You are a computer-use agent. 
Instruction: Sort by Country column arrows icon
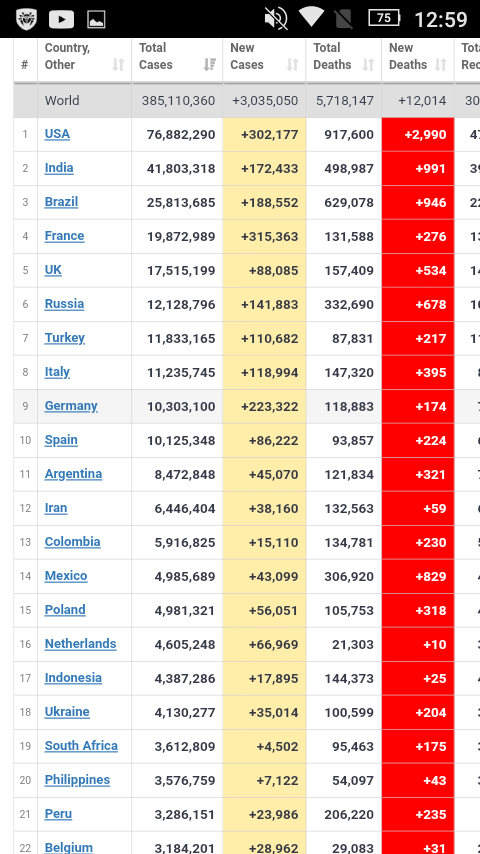pyautogui.click(x=118, y=65)
